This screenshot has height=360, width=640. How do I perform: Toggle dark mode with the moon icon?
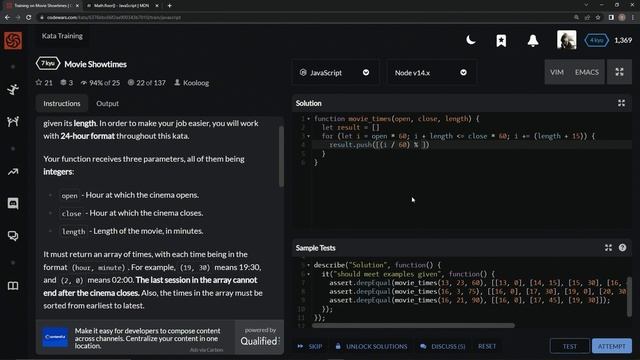click(x=471, y=40)
